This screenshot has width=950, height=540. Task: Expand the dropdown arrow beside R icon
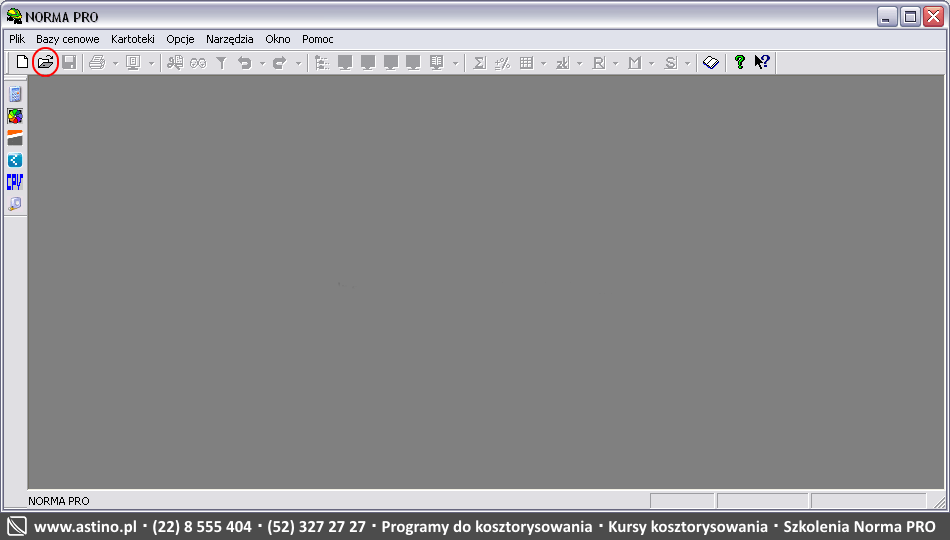point(616,63)
